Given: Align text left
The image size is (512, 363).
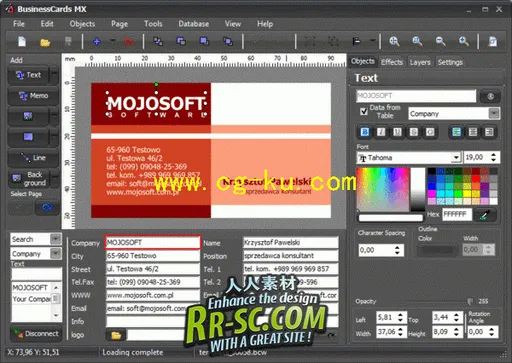Looking at the screenshot, I should click(x=456, y=132).
